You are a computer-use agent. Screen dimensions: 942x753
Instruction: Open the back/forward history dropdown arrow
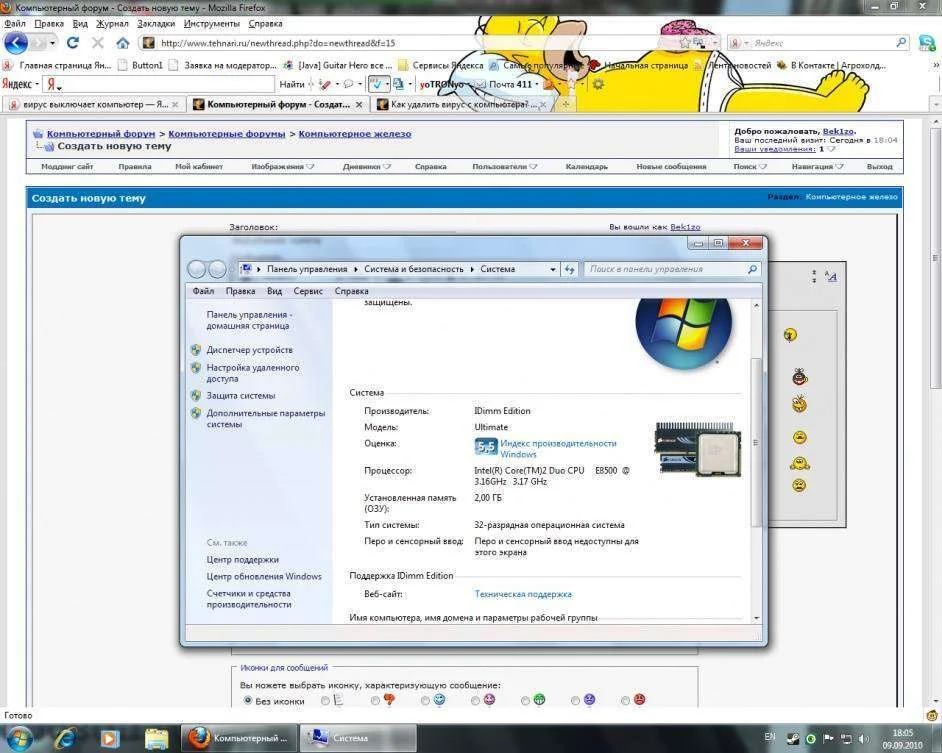[x=53, y=43]
